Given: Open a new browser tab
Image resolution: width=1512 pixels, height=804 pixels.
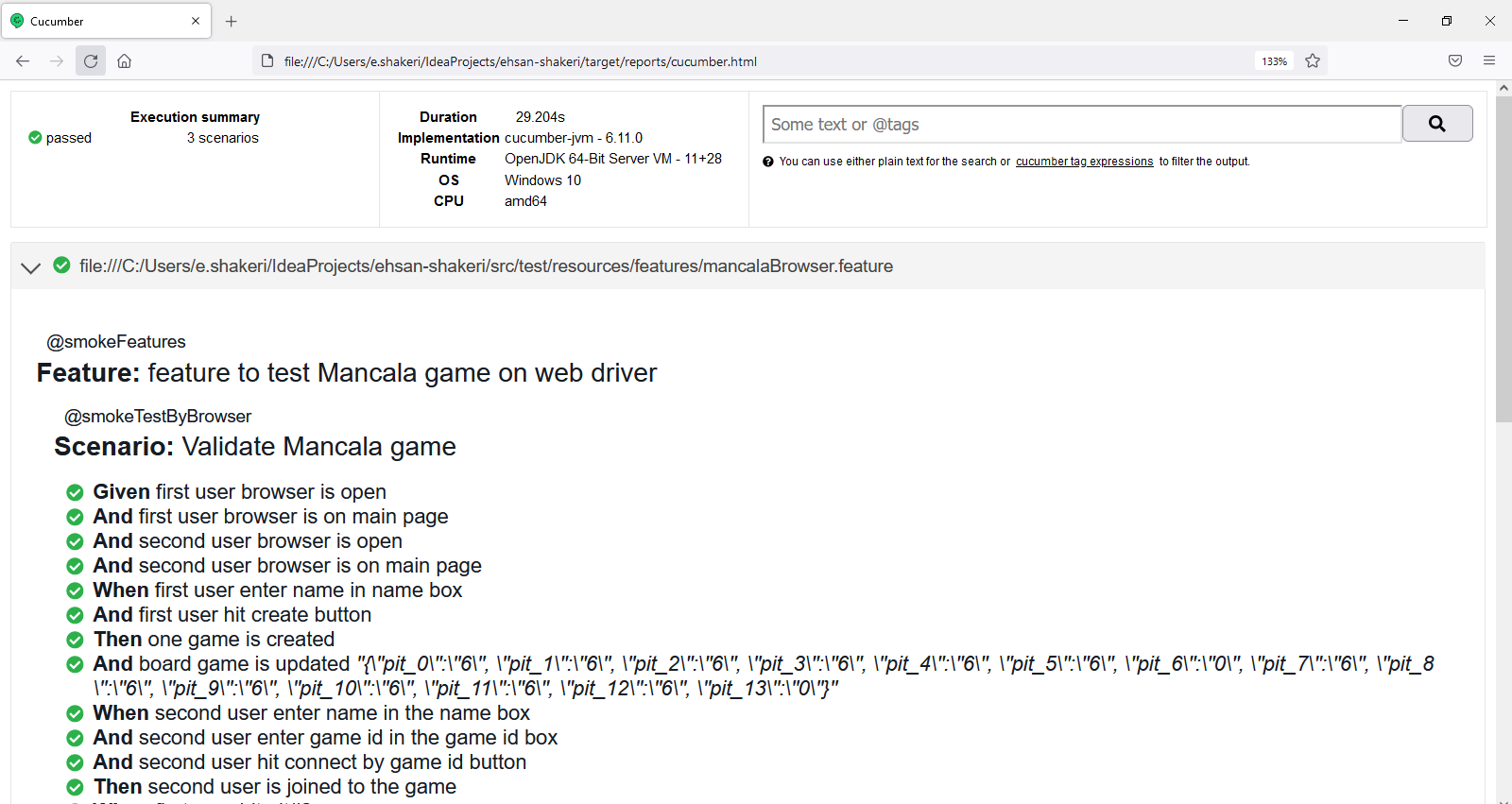Looking at the screenshot, I should click(232, 21).
